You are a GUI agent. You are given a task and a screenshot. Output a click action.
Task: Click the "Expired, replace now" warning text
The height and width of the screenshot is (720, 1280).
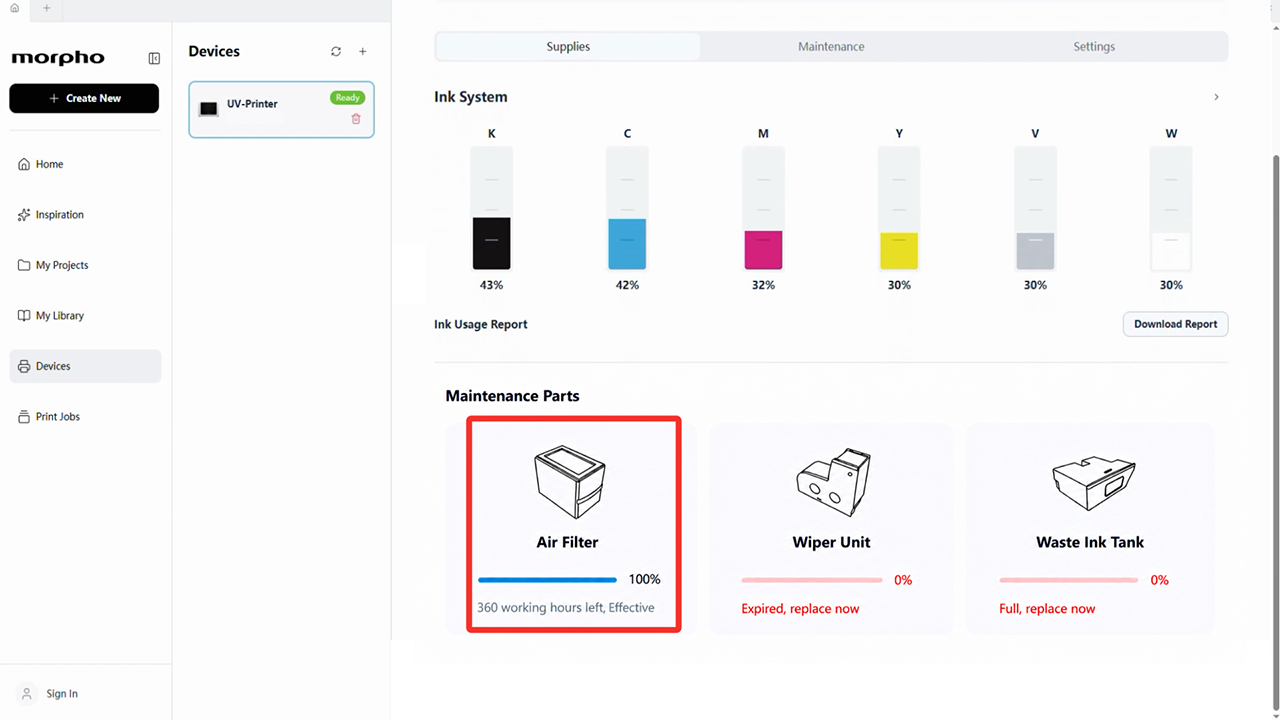800,609
